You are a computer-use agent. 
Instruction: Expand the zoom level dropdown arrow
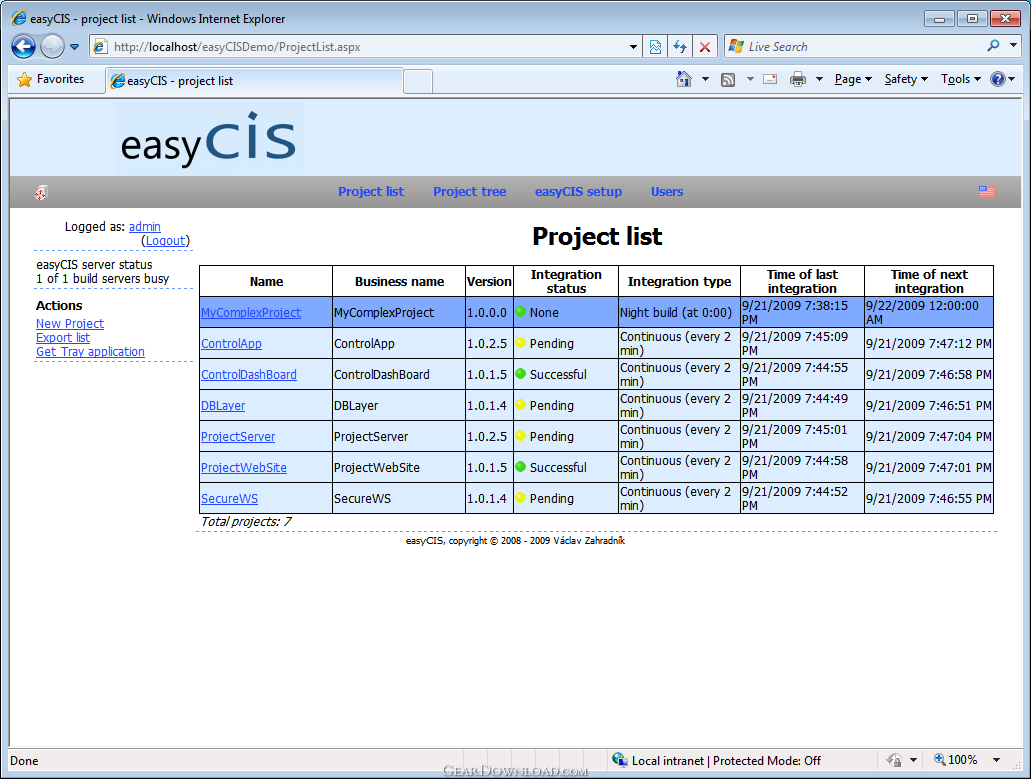[x=996, y=760]
